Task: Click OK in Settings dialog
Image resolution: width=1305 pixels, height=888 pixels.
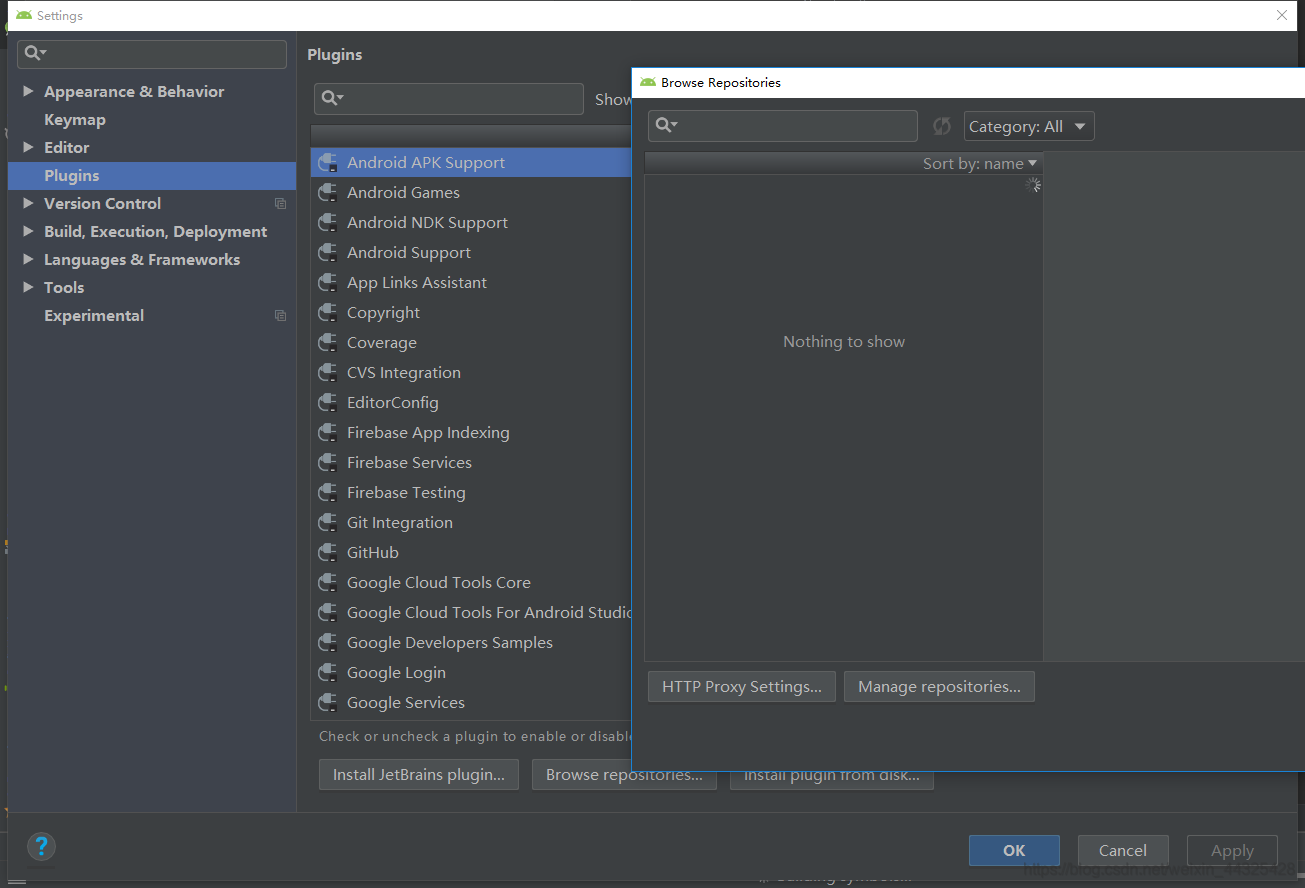Action: pyautogui.click(x=1014, y=850)
